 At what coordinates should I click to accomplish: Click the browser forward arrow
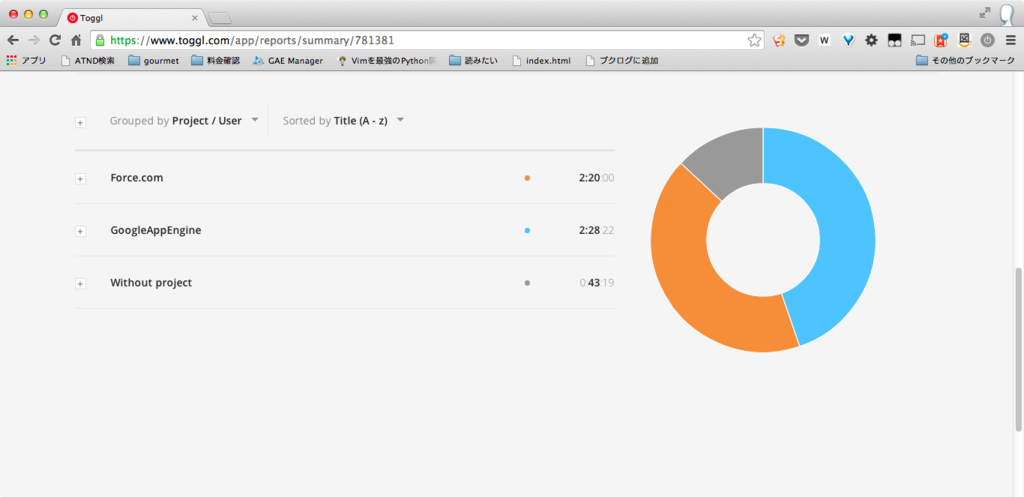click(x=34, y=40)
